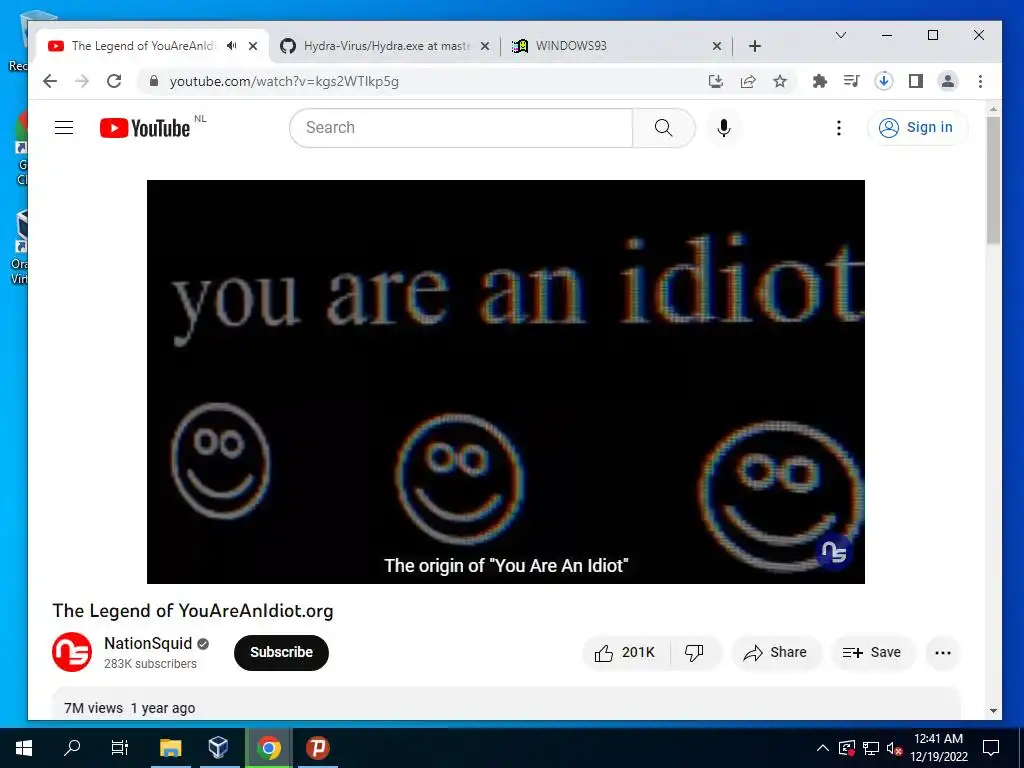Open Windows taskbar search
This screenshot has width=1024, height=768.
coord(72,748)
